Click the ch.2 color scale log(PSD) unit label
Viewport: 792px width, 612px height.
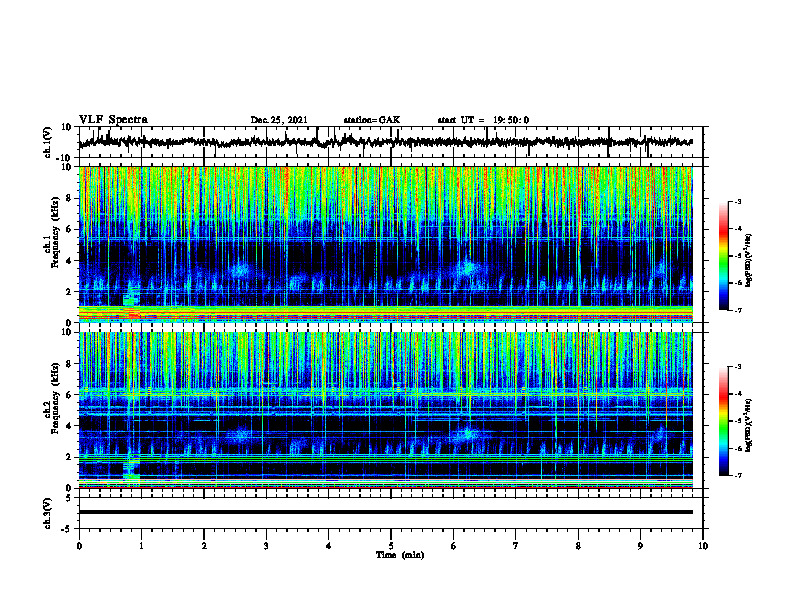[x=749, y=425]
